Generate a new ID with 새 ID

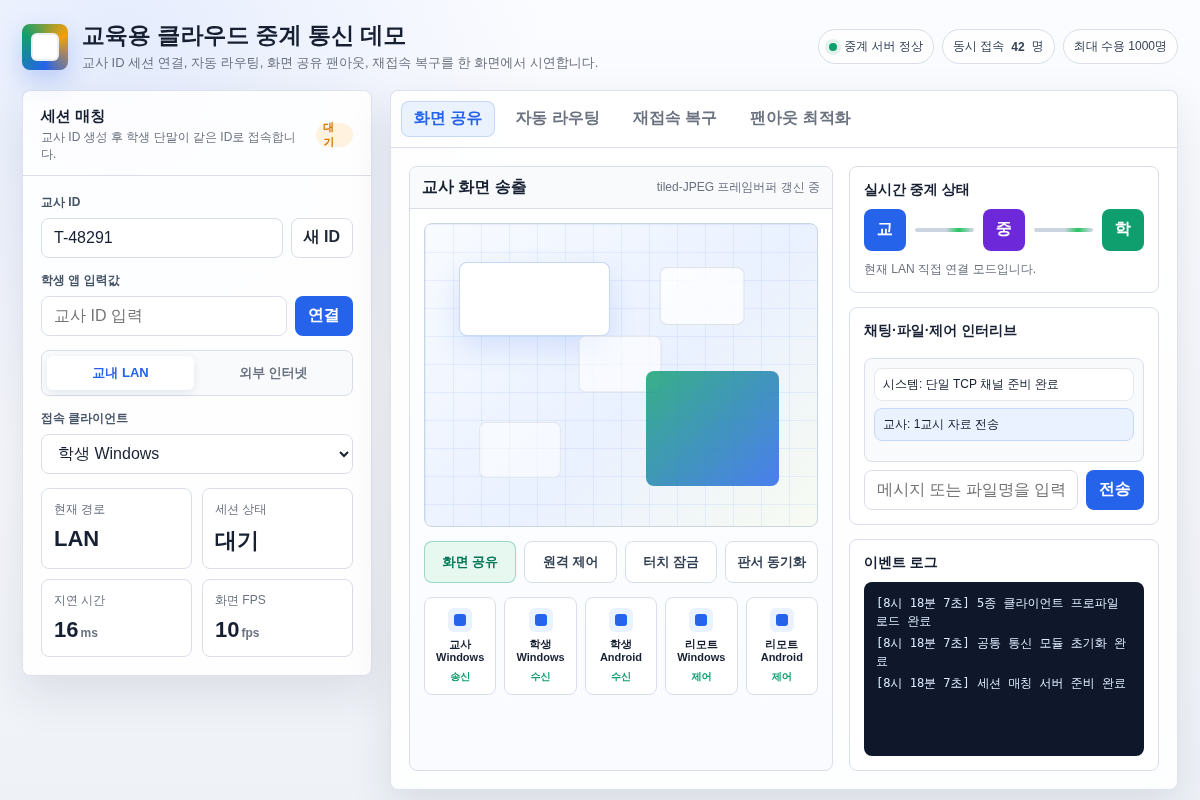click(x=322, y=238)
